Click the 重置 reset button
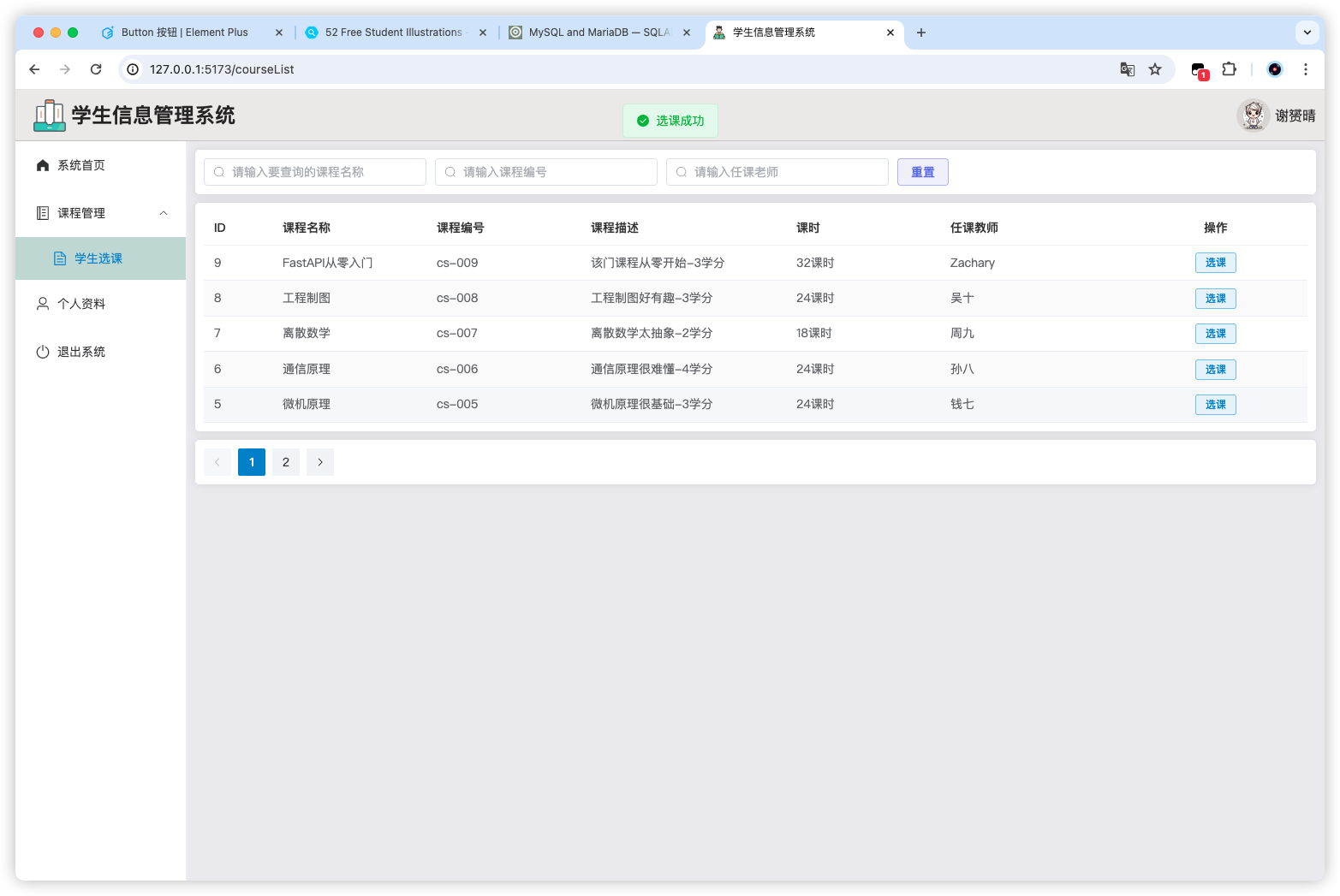 click(923, 172)
